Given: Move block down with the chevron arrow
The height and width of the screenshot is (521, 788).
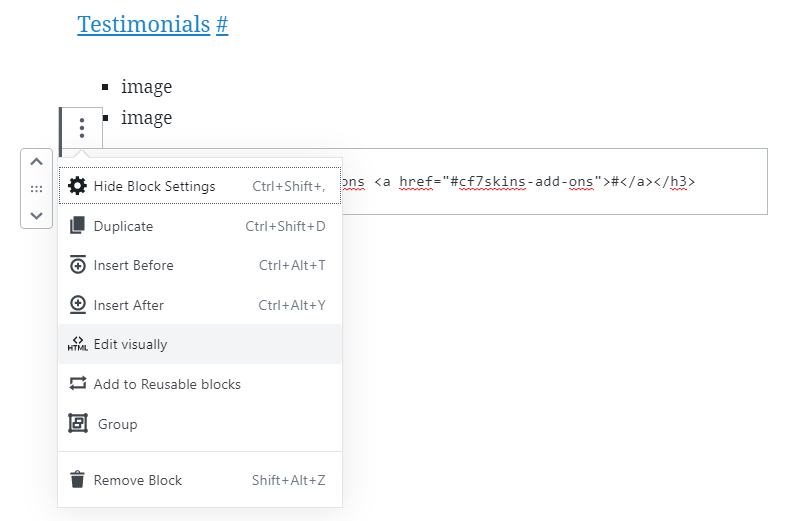Looking at the screenshot, I should [x=36, y=215].
